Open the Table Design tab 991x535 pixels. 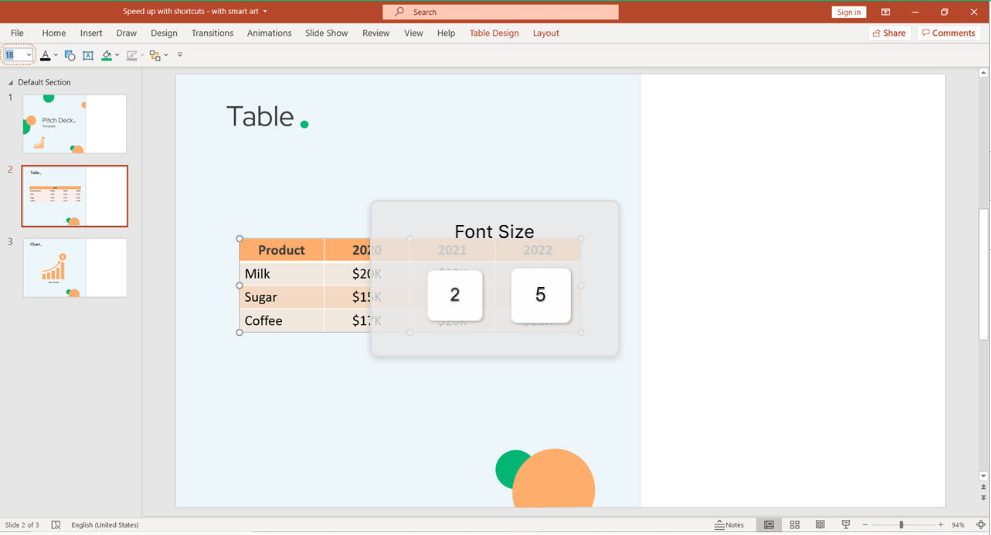coord(494,33)
